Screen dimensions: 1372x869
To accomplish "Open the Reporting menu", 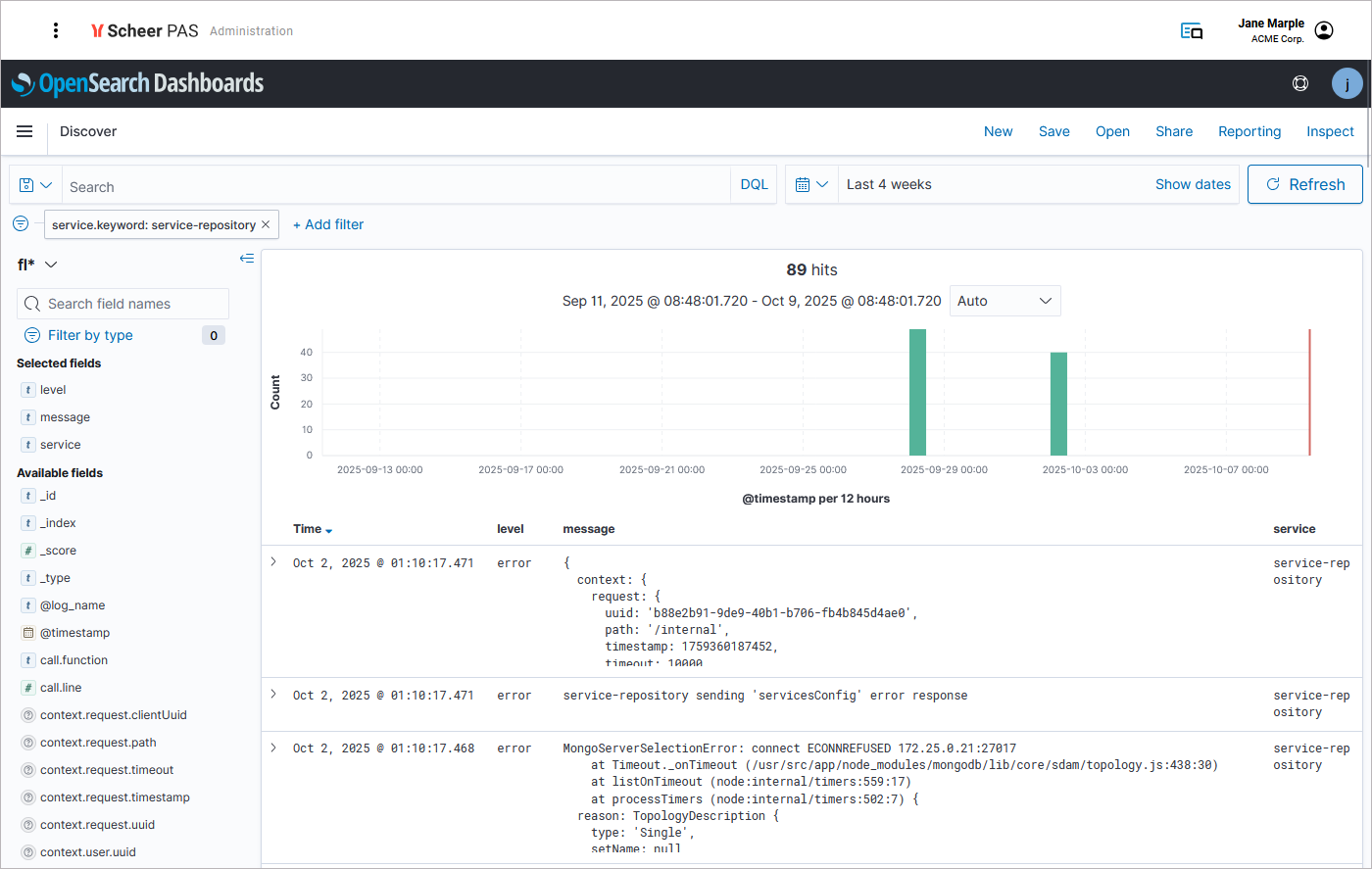I will (x=1249, y=131).
